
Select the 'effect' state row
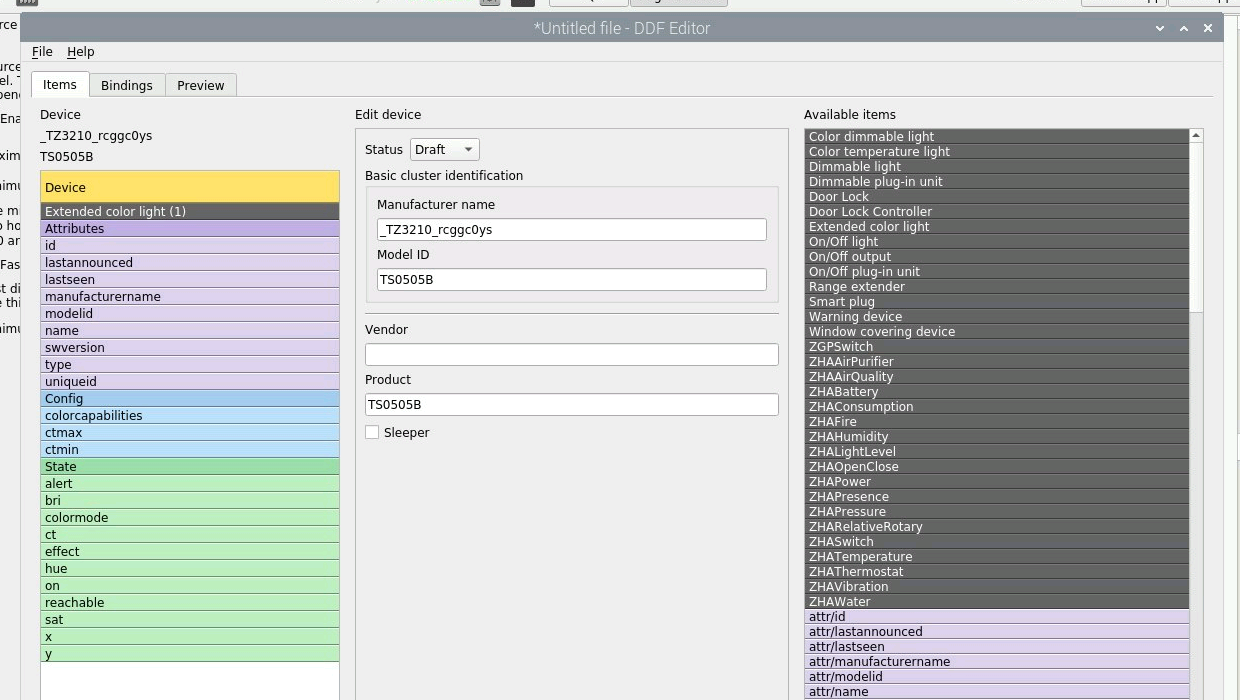tap(190, 552)
